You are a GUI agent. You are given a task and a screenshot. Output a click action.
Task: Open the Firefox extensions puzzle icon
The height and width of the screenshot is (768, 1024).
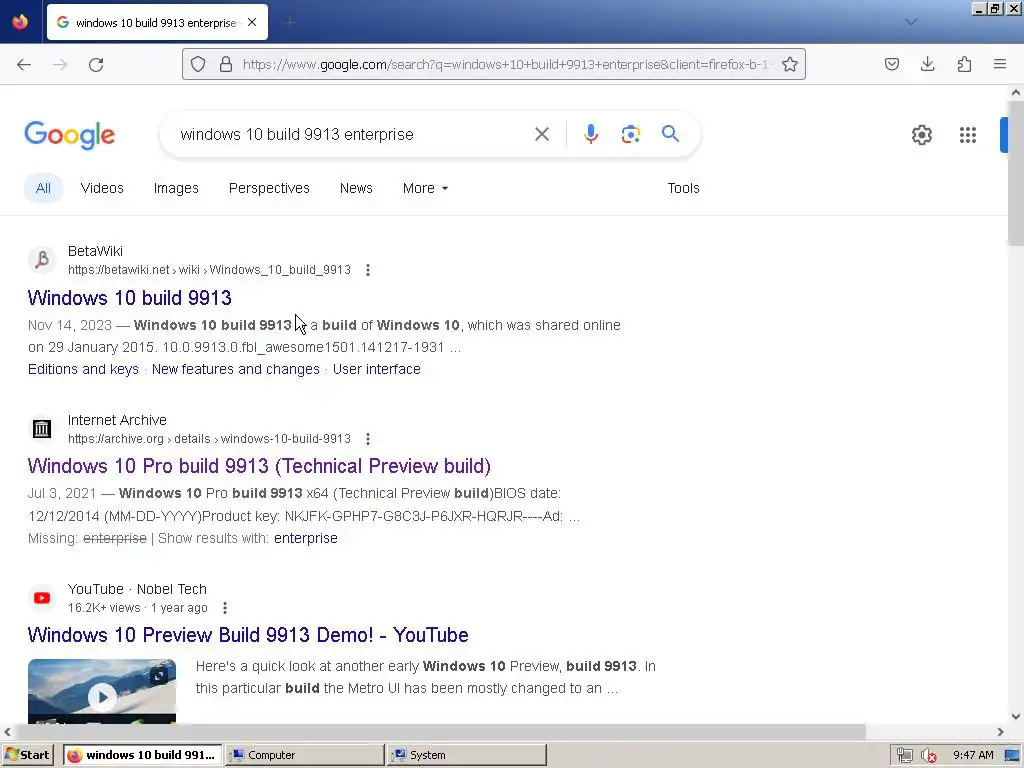[x=964, y=64]
